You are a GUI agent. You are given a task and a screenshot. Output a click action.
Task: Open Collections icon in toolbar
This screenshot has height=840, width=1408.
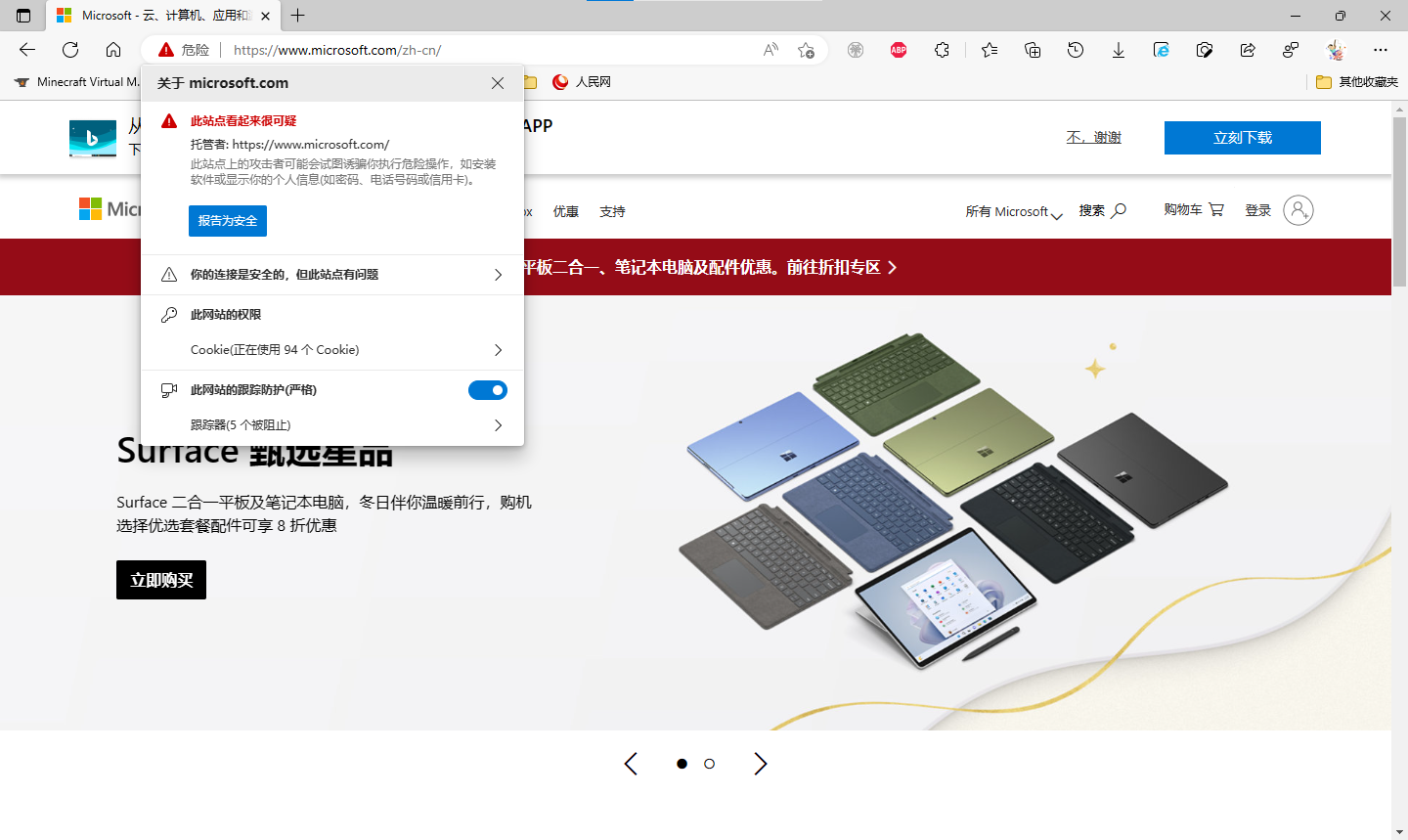tap(1033, 50)
